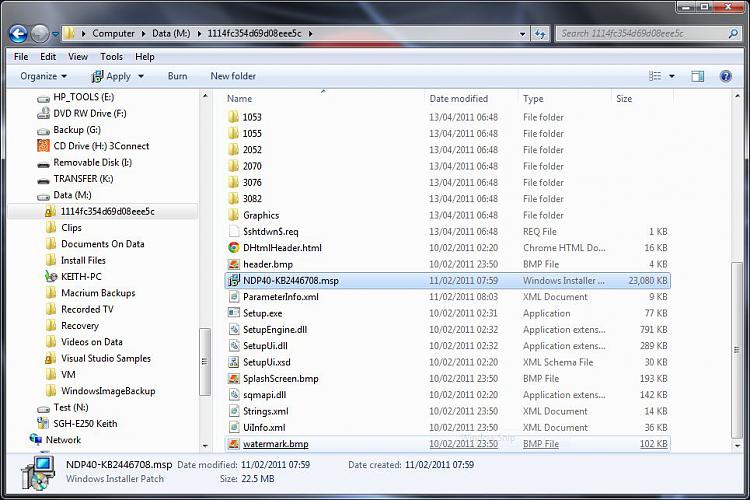Select DHtmlHeader.html Chrome file icon
This screenshot has width=750, height=500.
click(233, 248)
